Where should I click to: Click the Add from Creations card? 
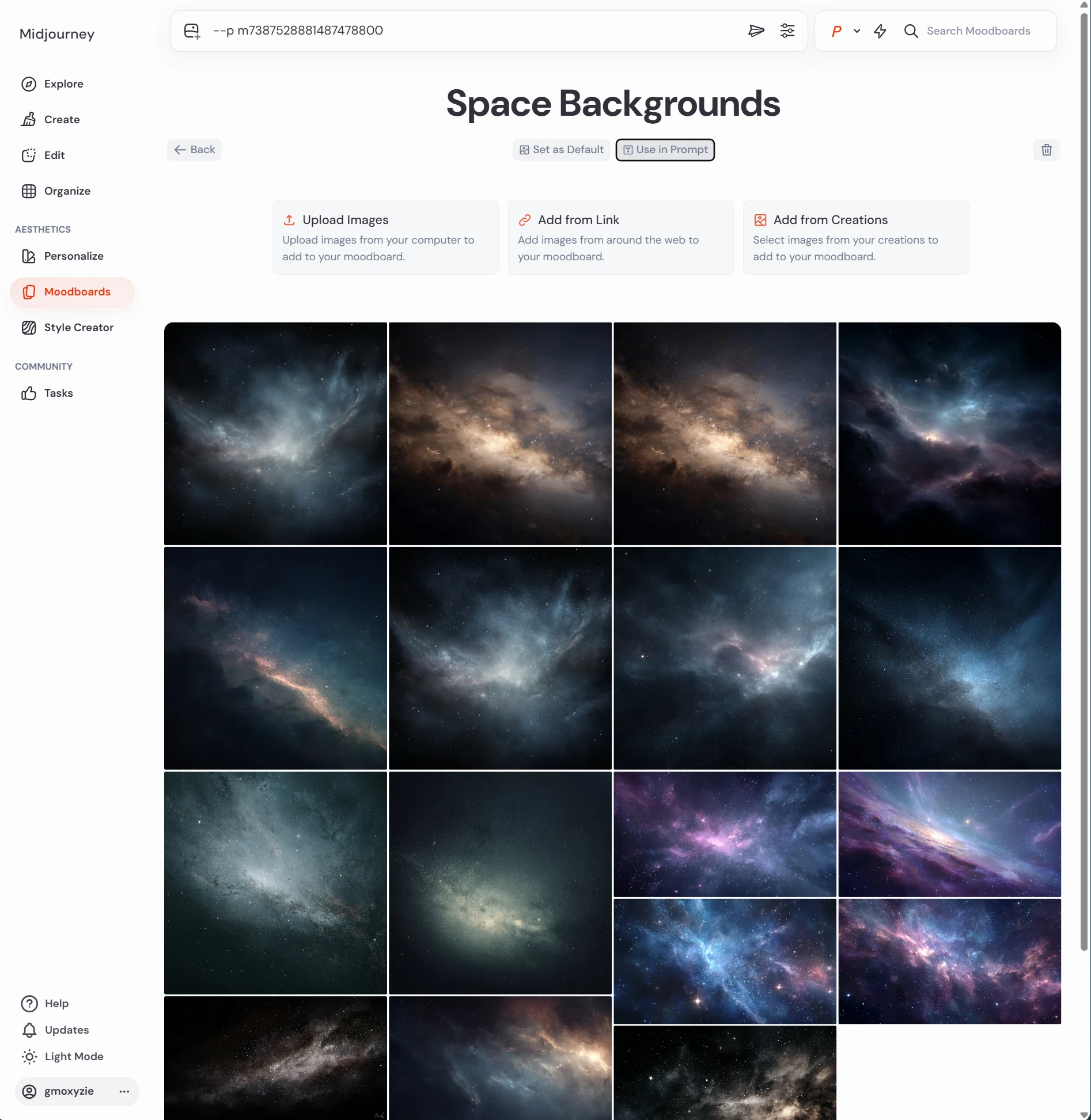tap(856, 237)
